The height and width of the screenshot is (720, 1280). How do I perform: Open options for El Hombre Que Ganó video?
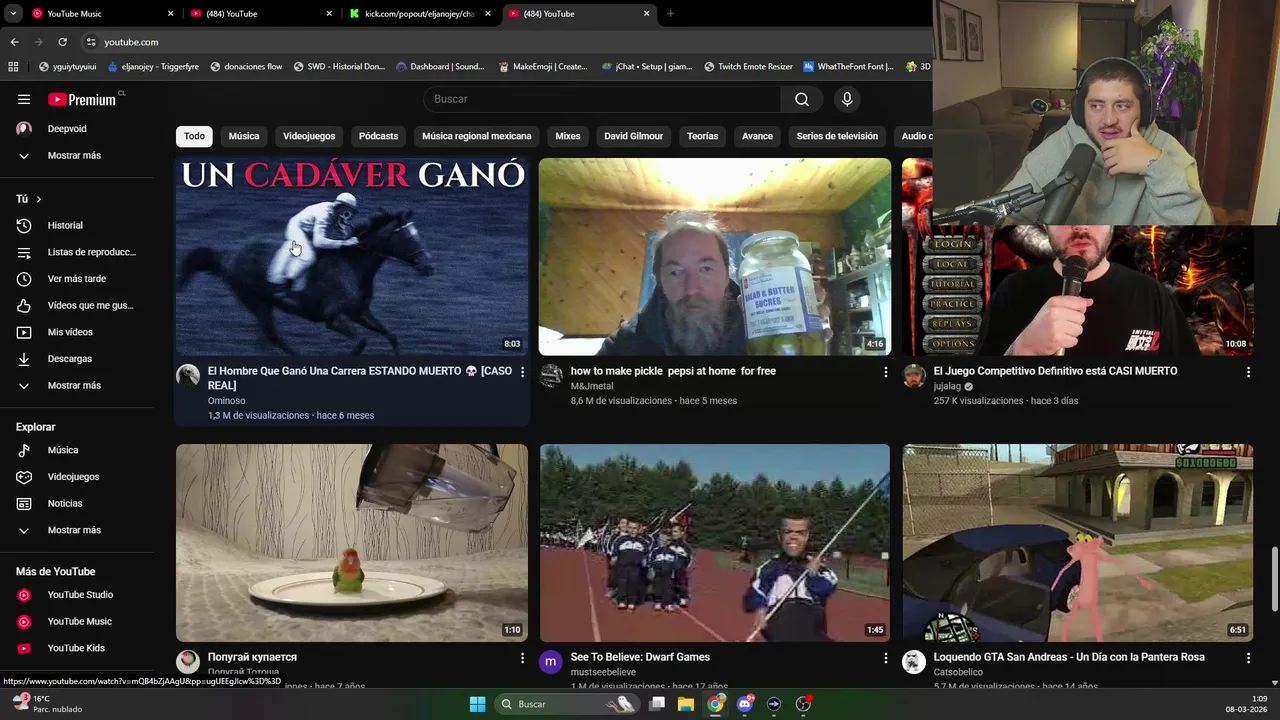(x=522, y=372)
